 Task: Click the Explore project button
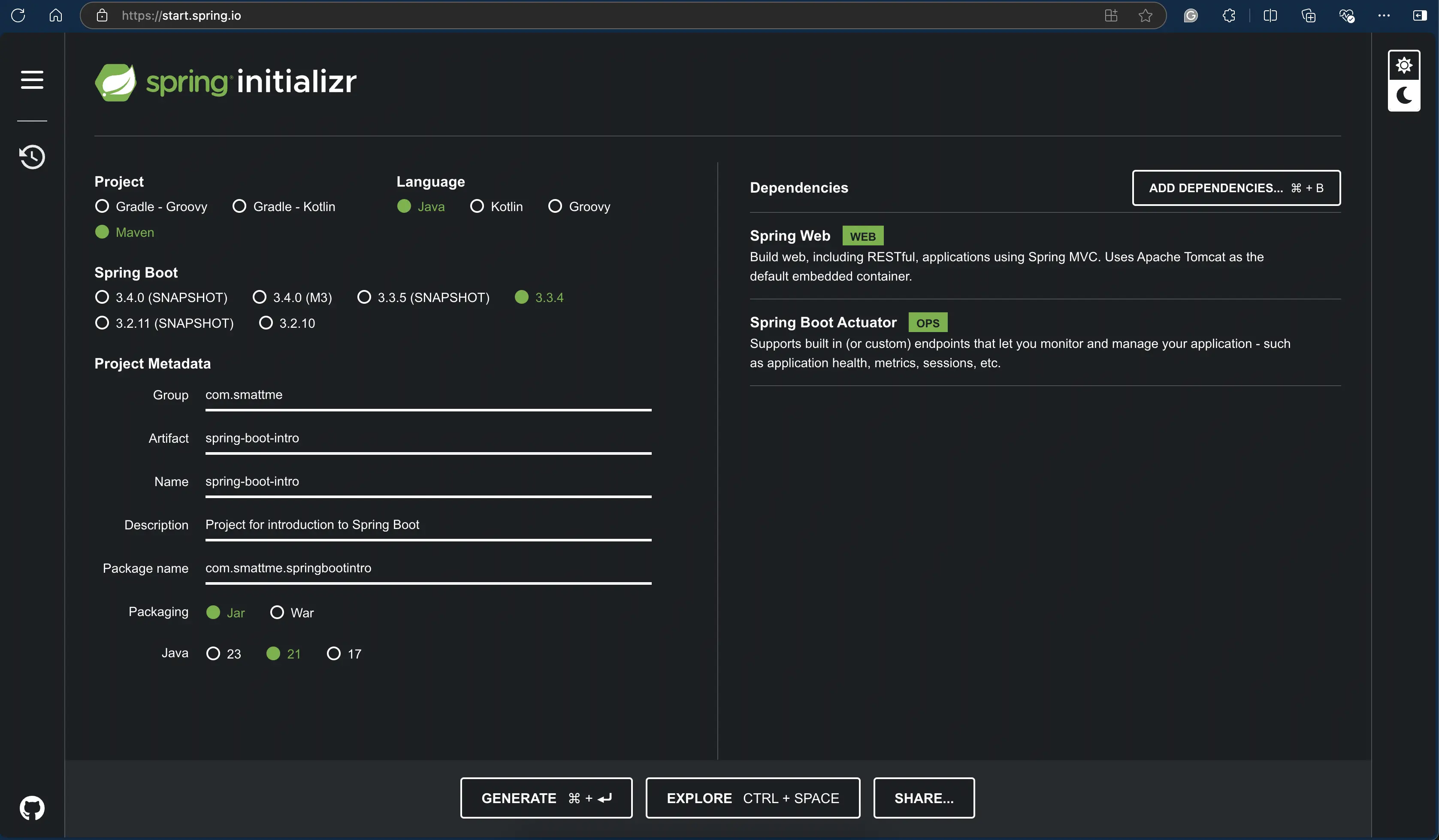(753, 798)
